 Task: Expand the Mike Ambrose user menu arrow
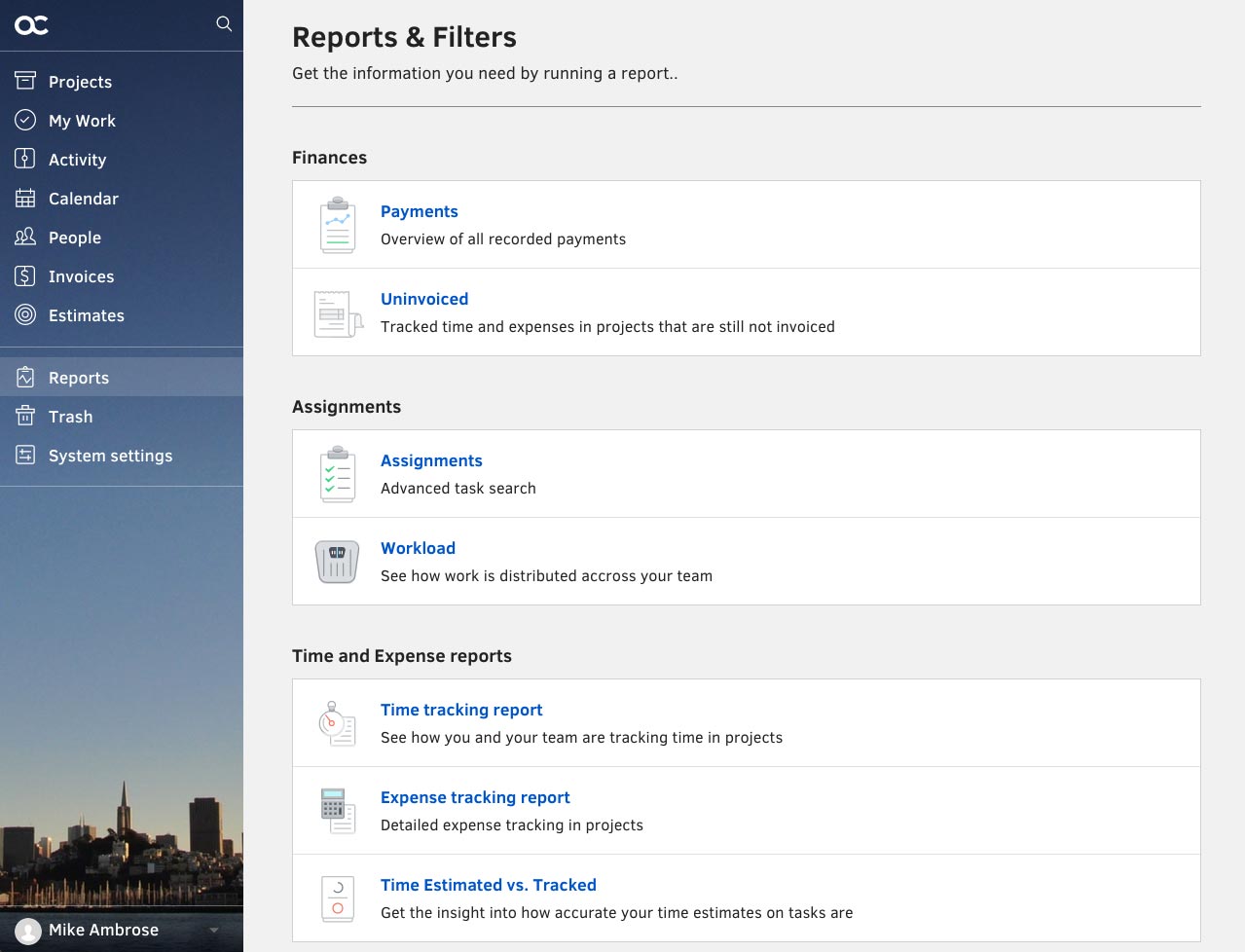coord(214,931)
